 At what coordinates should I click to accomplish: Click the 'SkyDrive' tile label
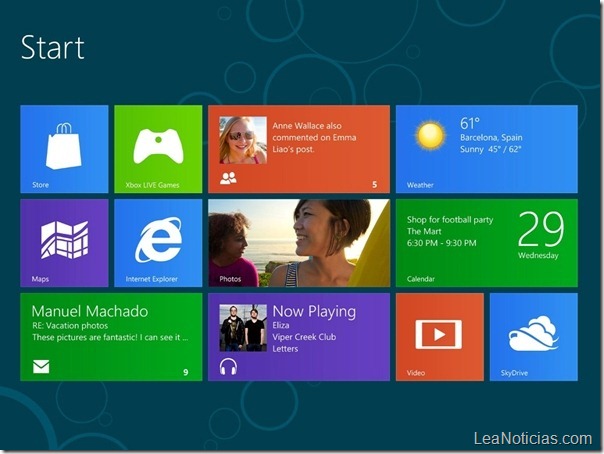coord(514,373)
